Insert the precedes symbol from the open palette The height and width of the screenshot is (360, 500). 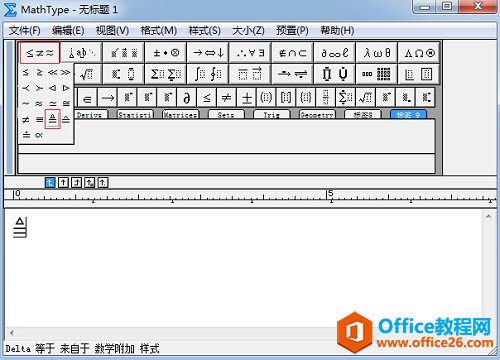[26, 88]
